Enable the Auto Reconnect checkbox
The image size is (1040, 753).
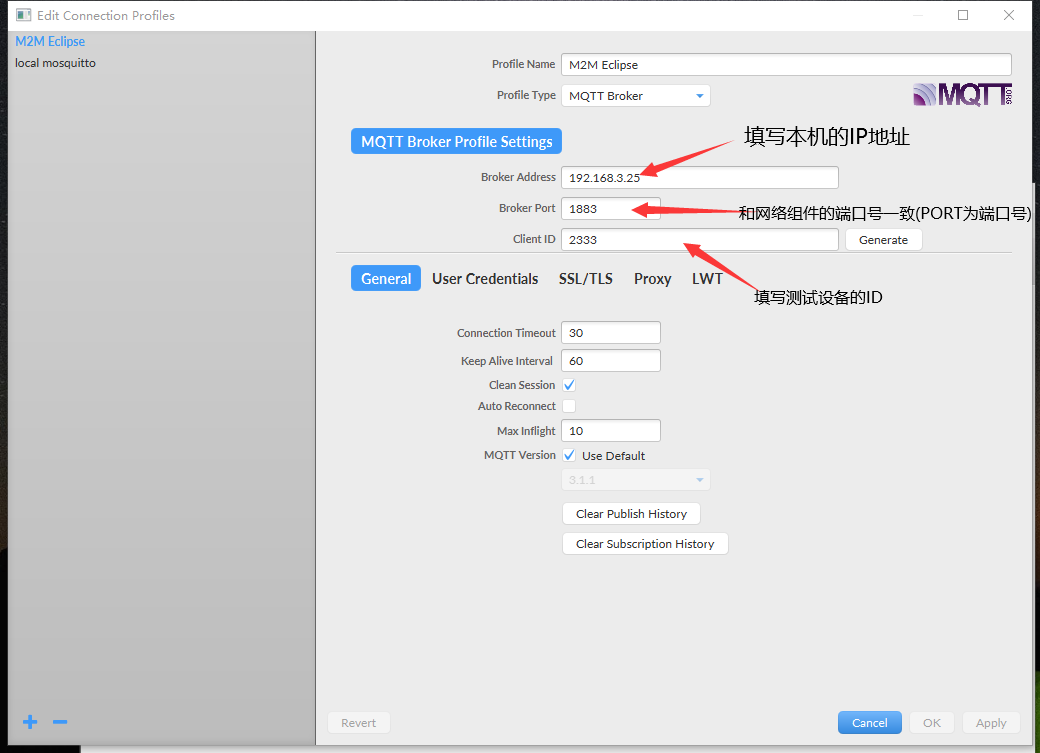coord(569,406)
